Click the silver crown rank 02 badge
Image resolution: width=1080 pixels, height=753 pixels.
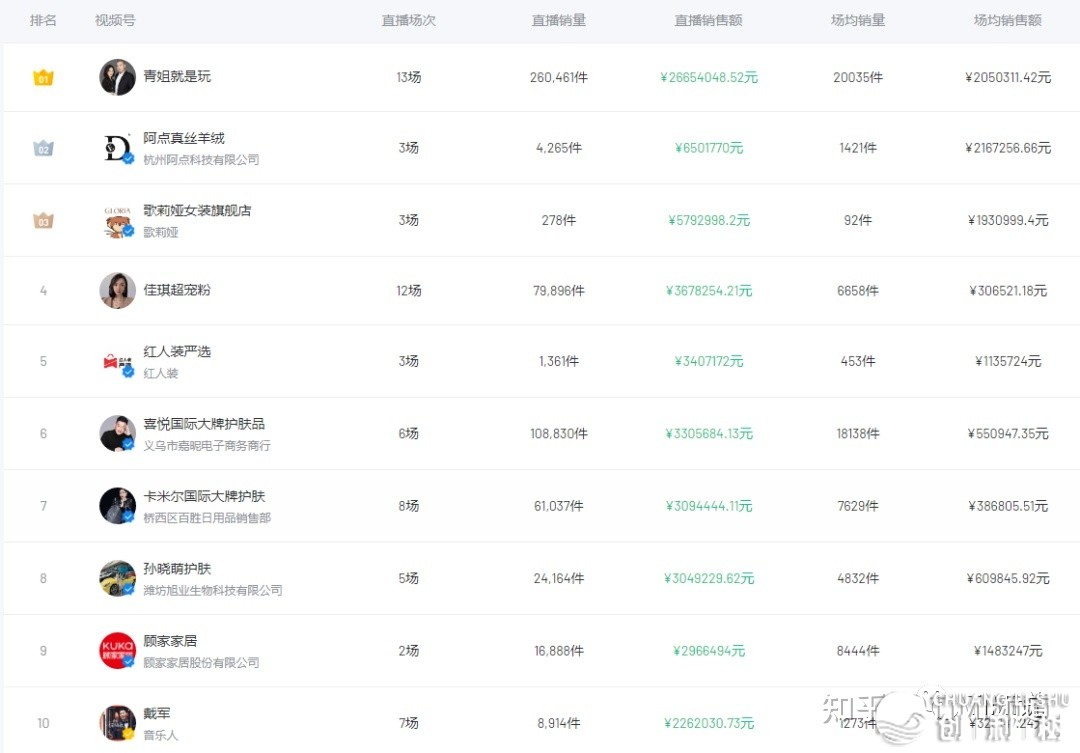coord(43,148)
